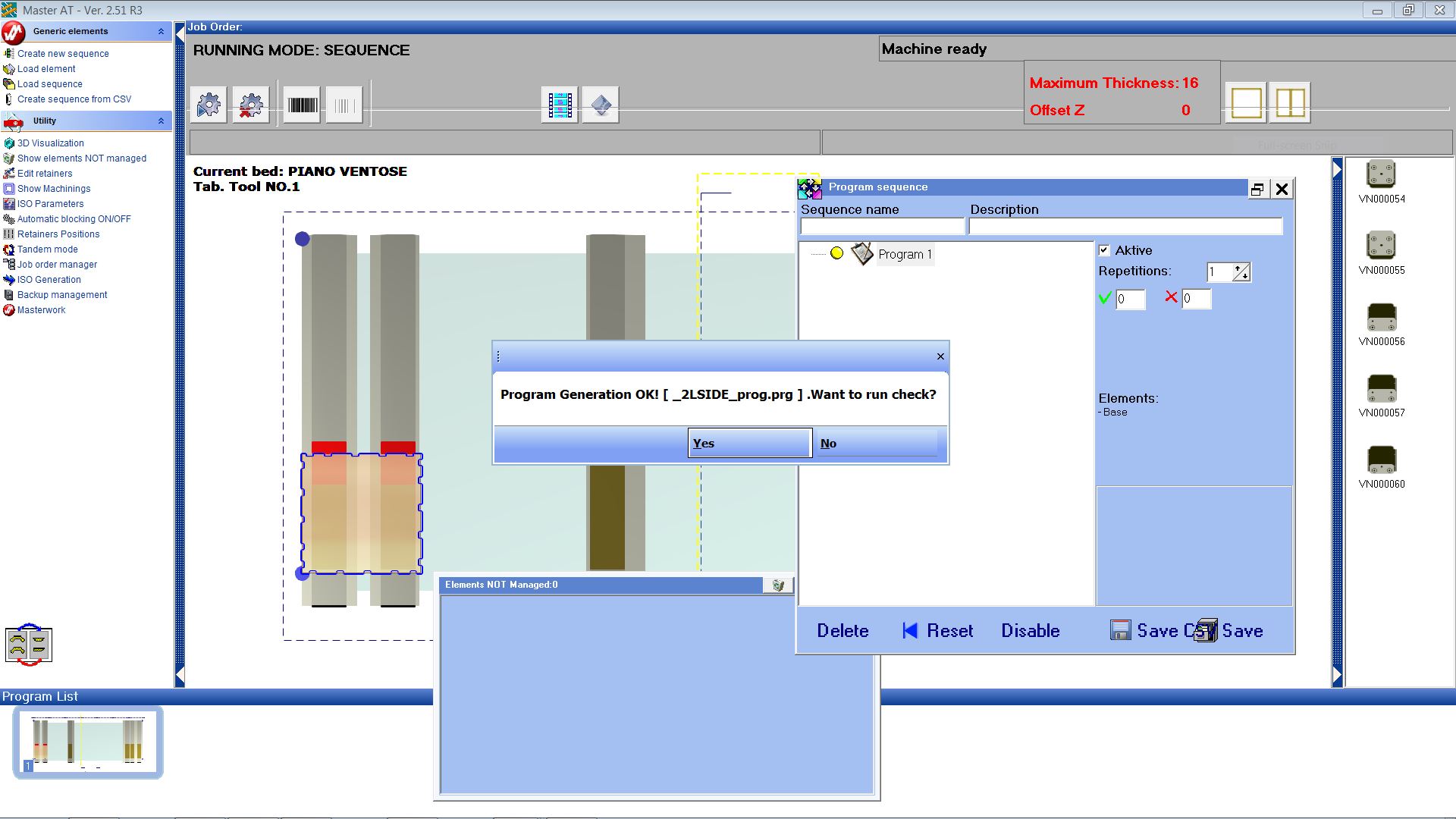Toggle the Aktive checkbox

pos(1104,250)
